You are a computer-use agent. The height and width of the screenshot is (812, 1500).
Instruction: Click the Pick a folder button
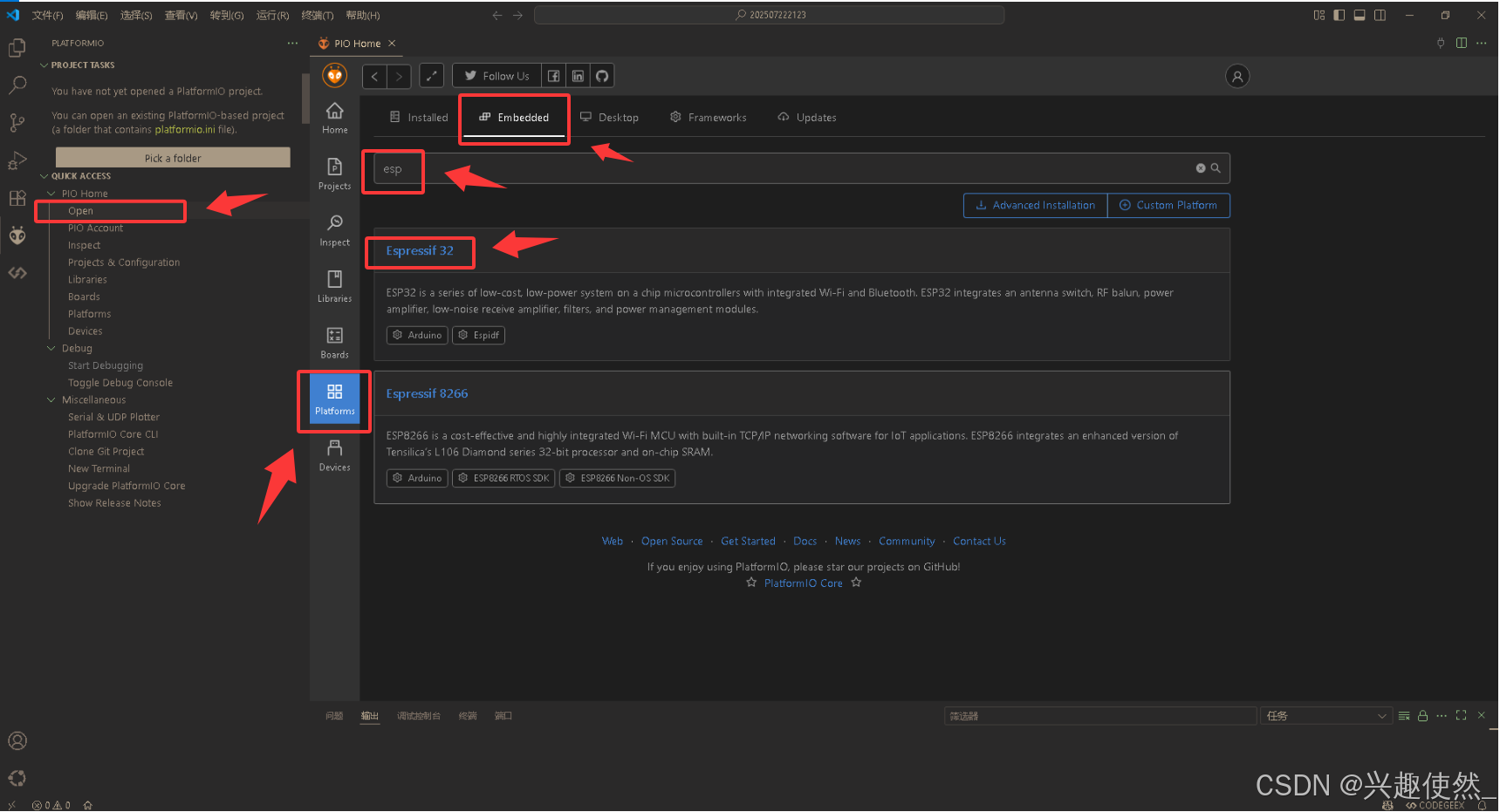(x=173, y=158)
